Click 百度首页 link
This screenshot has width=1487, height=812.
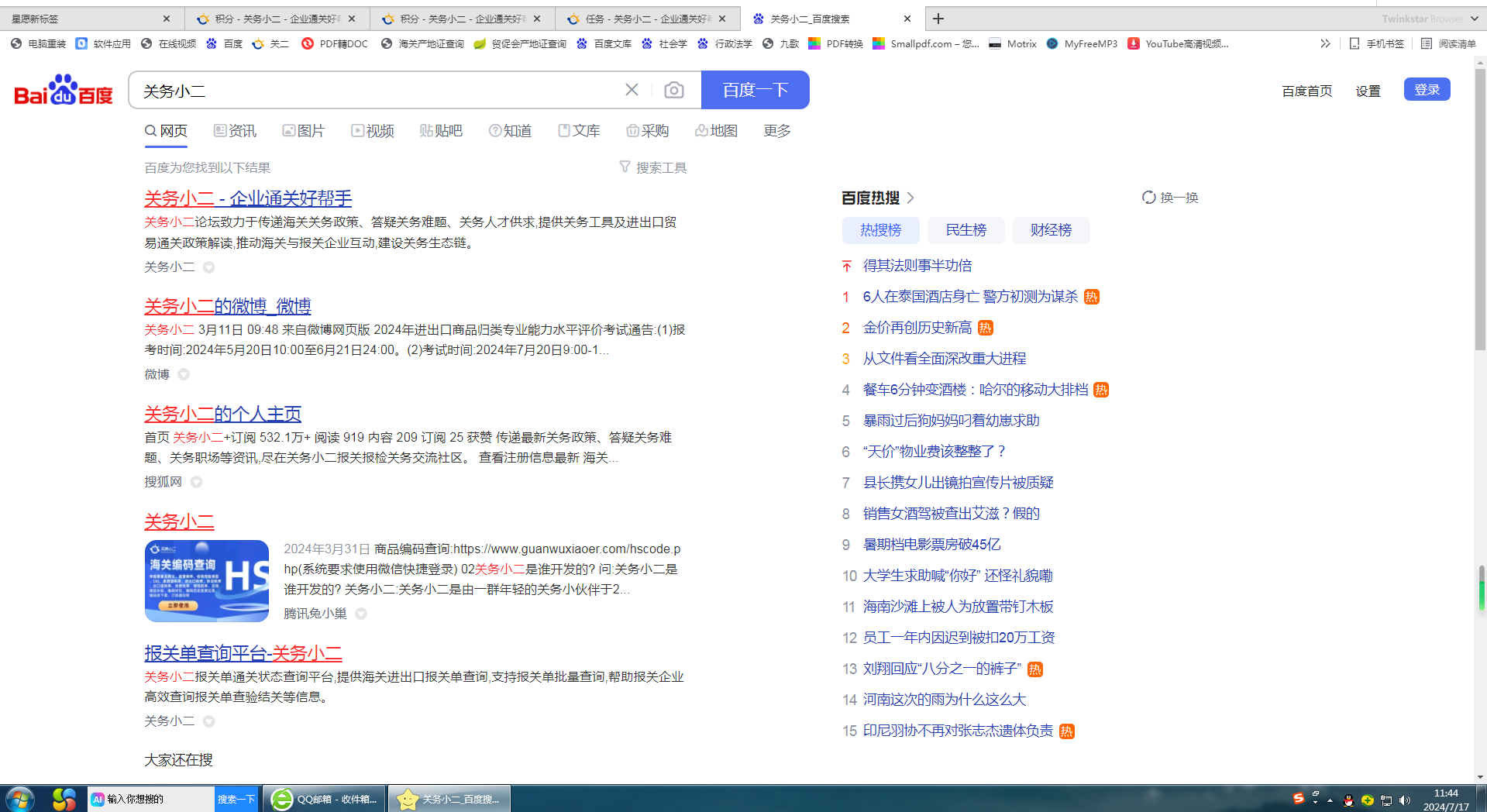tap(1306, 91)
